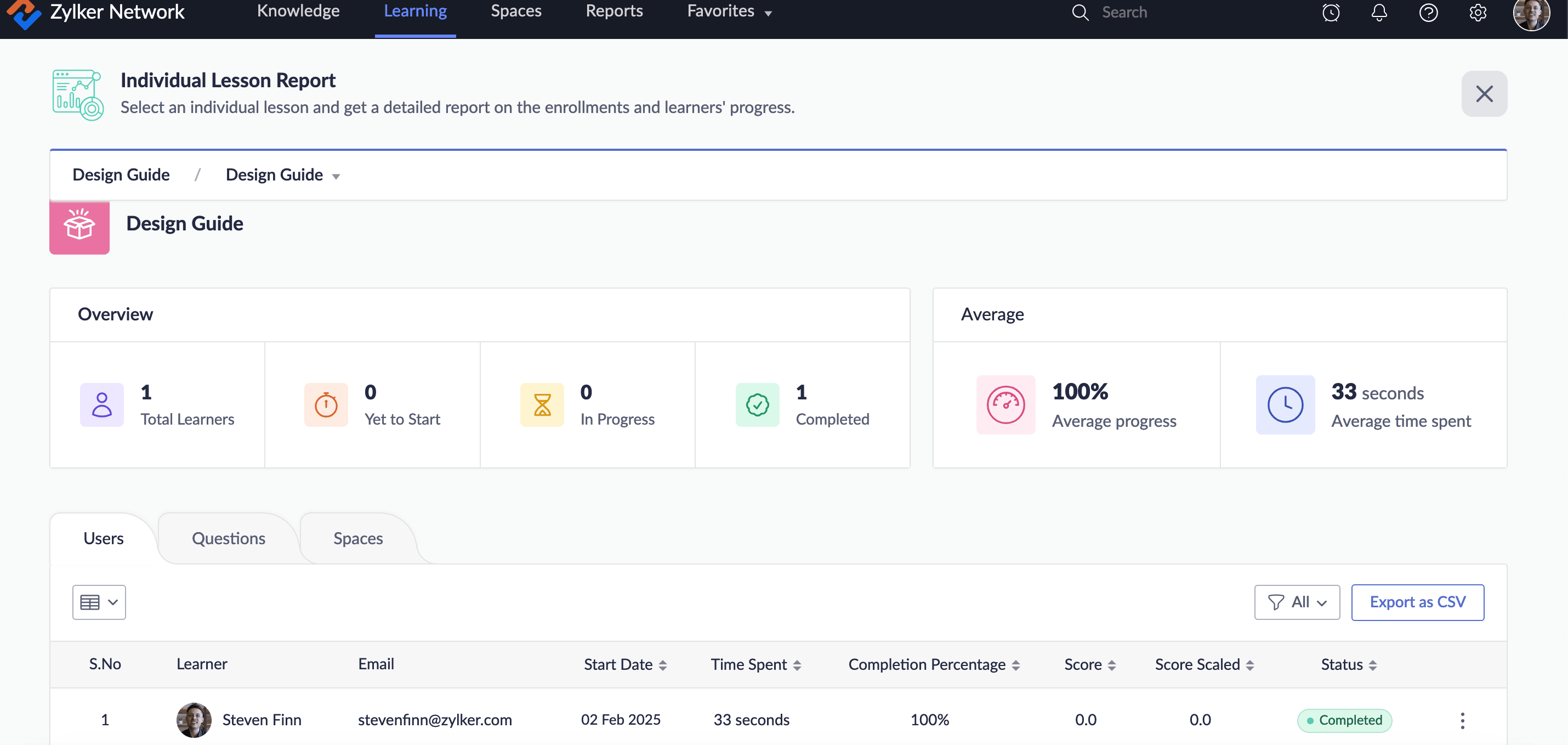Screen dimensions: 1568x745
Task: Click the pink Design Guide lesson icon
Action: click(79, 227)
